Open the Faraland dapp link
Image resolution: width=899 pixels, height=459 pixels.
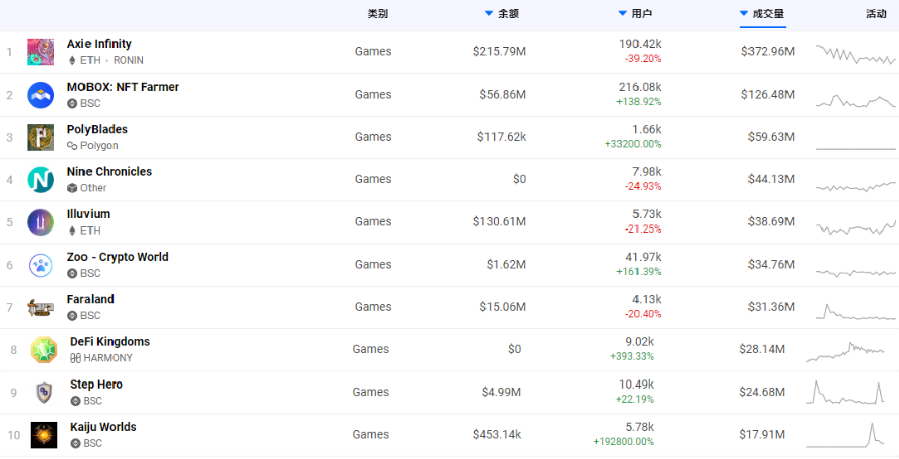click(x=91, y=299)
